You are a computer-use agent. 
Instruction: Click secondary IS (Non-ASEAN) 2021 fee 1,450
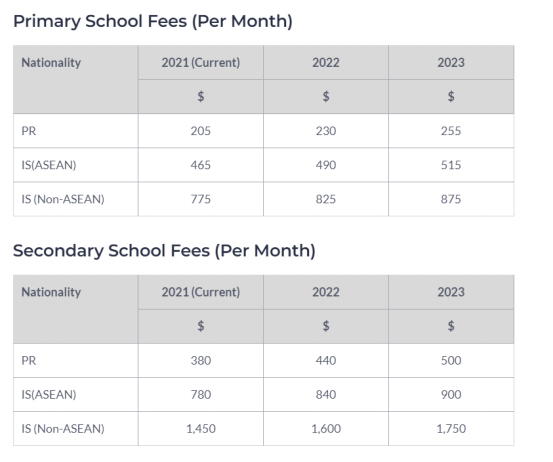tap(201, 428)
